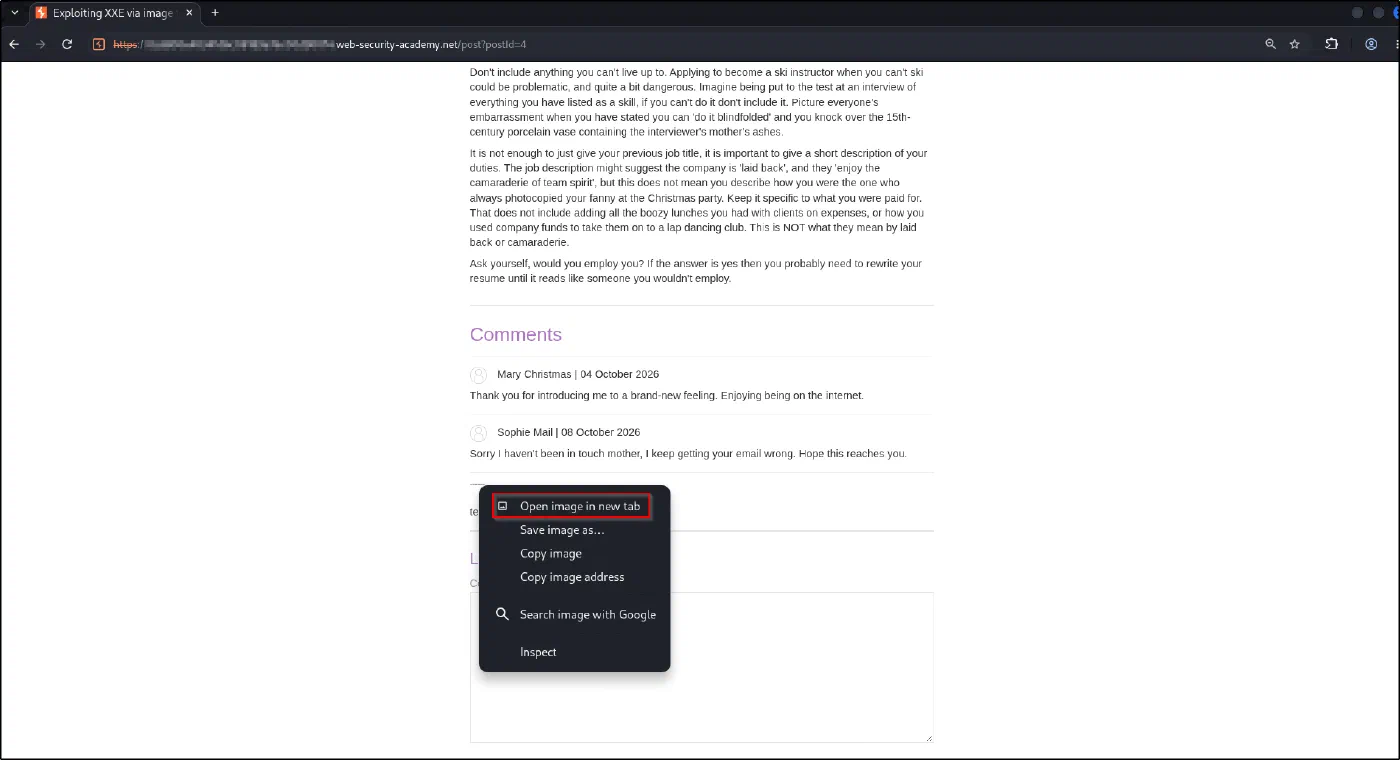1400x760 pixels.
Task: Reload the page with the refresh icon
Action: pyautogui.click(x=68, y=44)
